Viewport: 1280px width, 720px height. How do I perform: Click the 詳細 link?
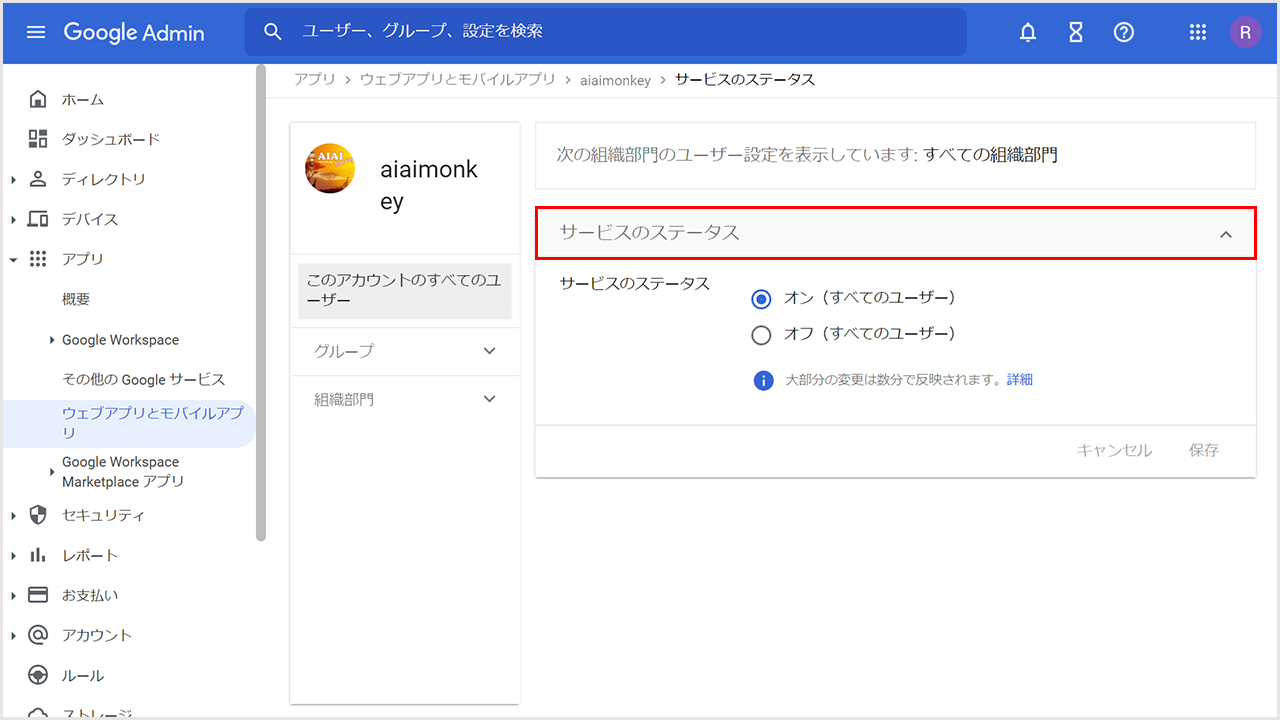[x=1020, y=380]
